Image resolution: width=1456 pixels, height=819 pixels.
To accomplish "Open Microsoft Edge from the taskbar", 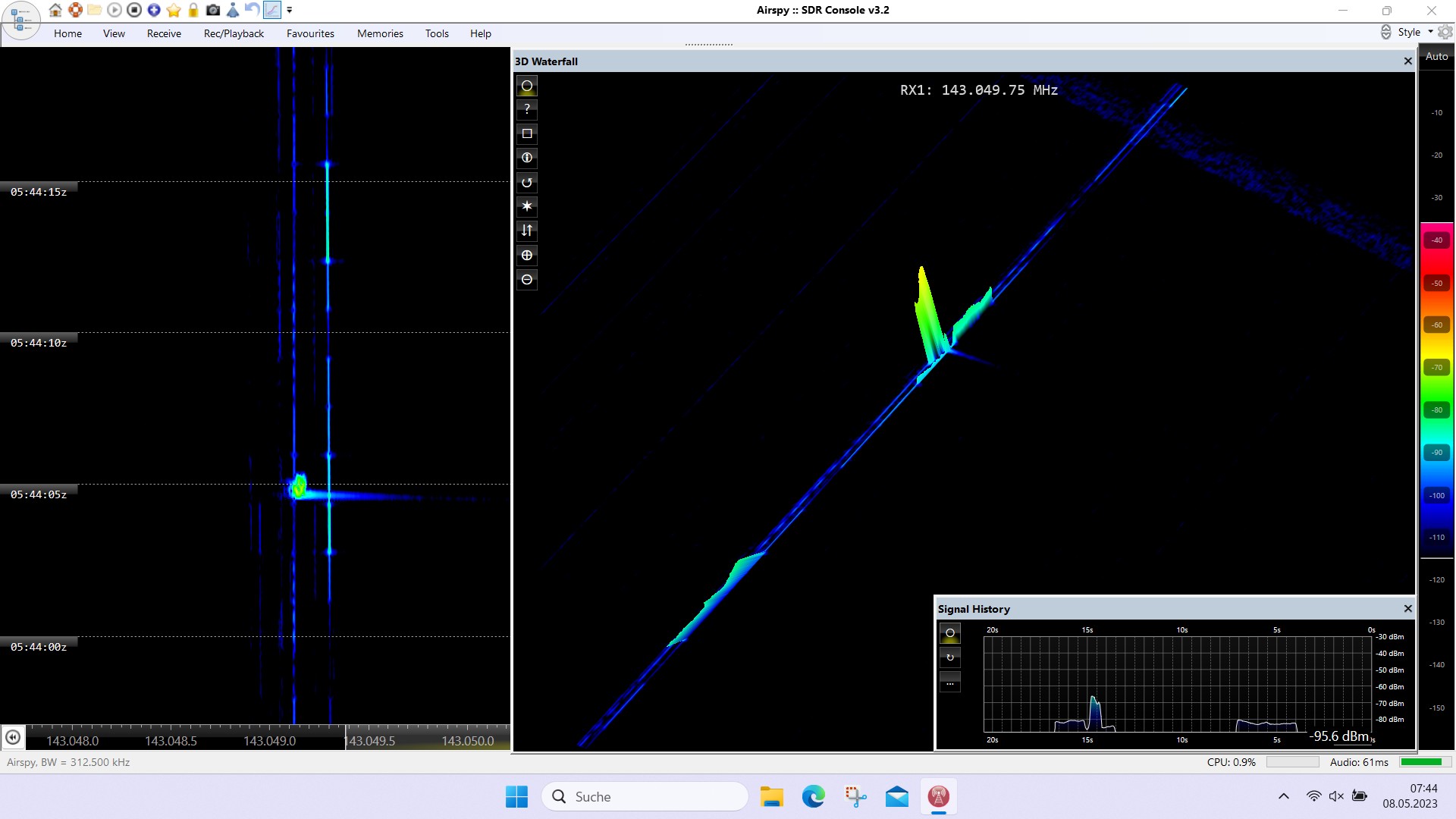I will click(814, 796).
